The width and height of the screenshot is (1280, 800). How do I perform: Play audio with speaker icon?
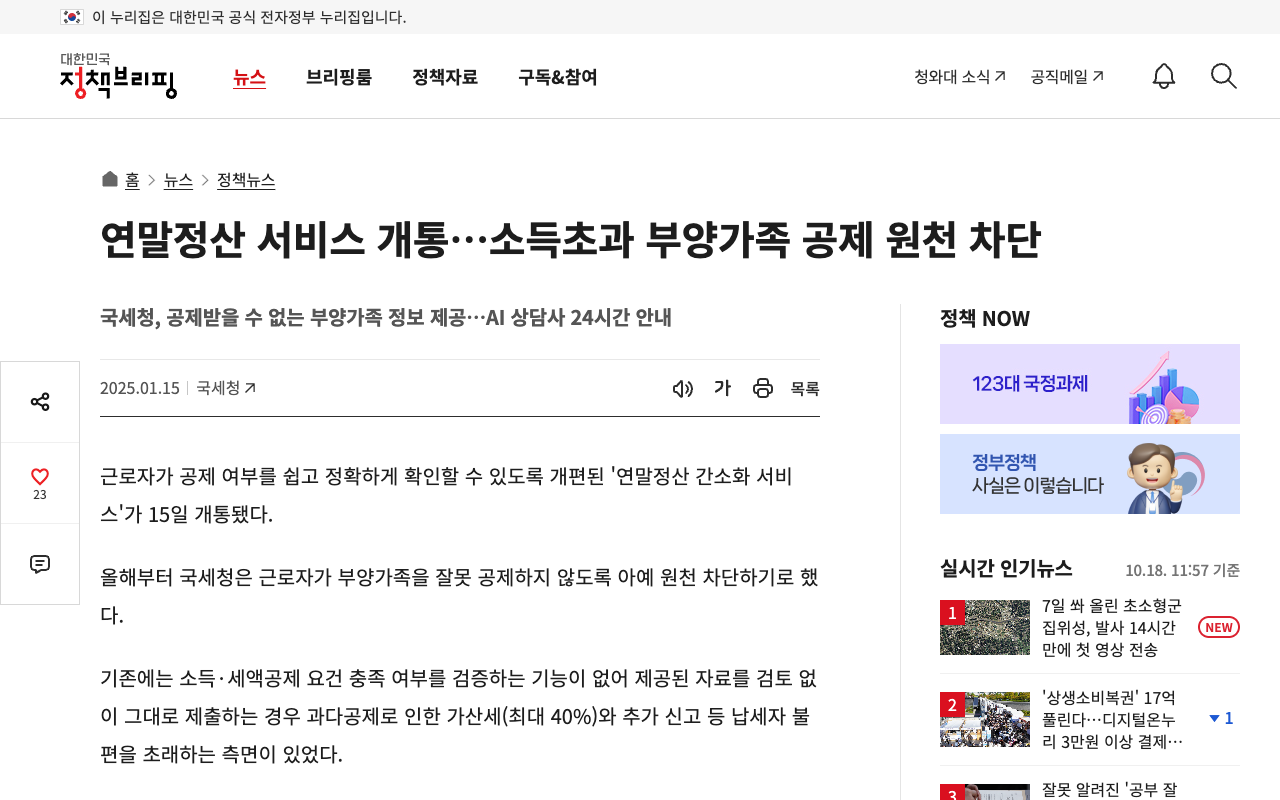683,388
